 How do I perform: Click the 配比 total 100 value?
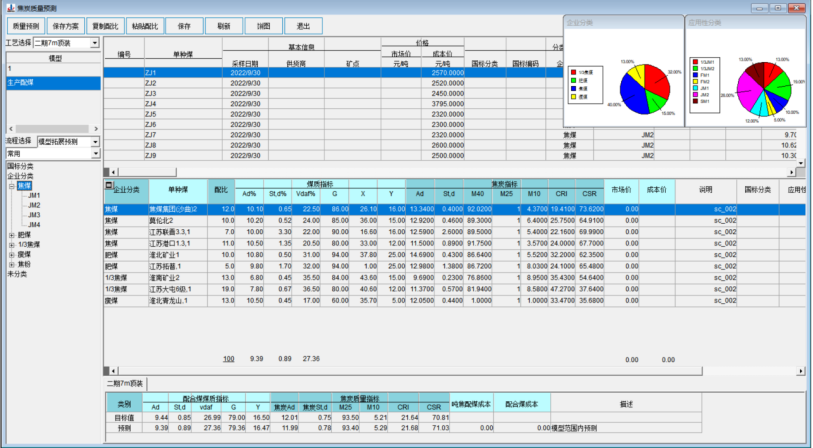228,359
